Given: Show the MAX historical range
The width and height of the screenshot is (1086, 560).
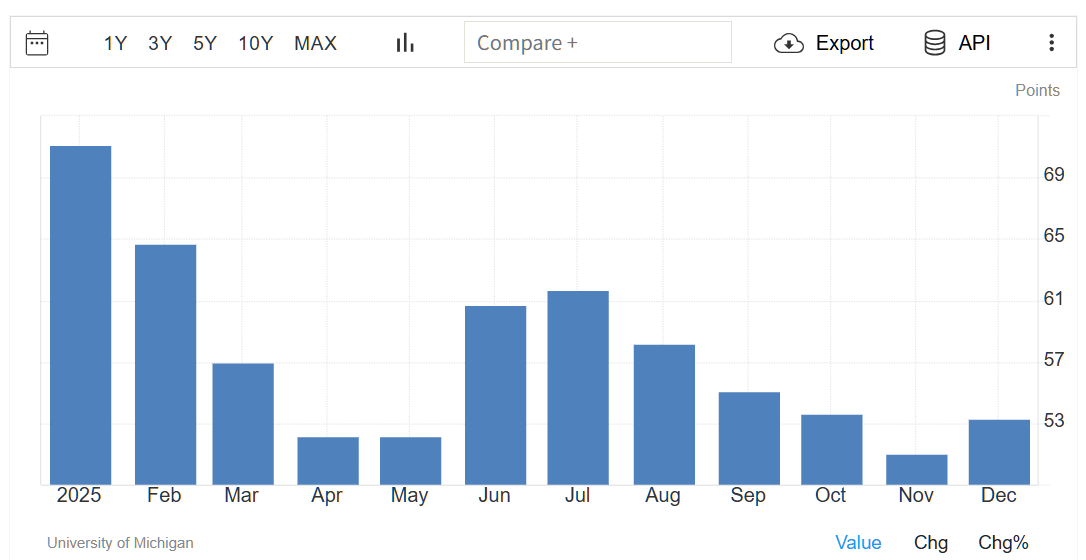Looking at the screenshot, I should pos(315,43).
